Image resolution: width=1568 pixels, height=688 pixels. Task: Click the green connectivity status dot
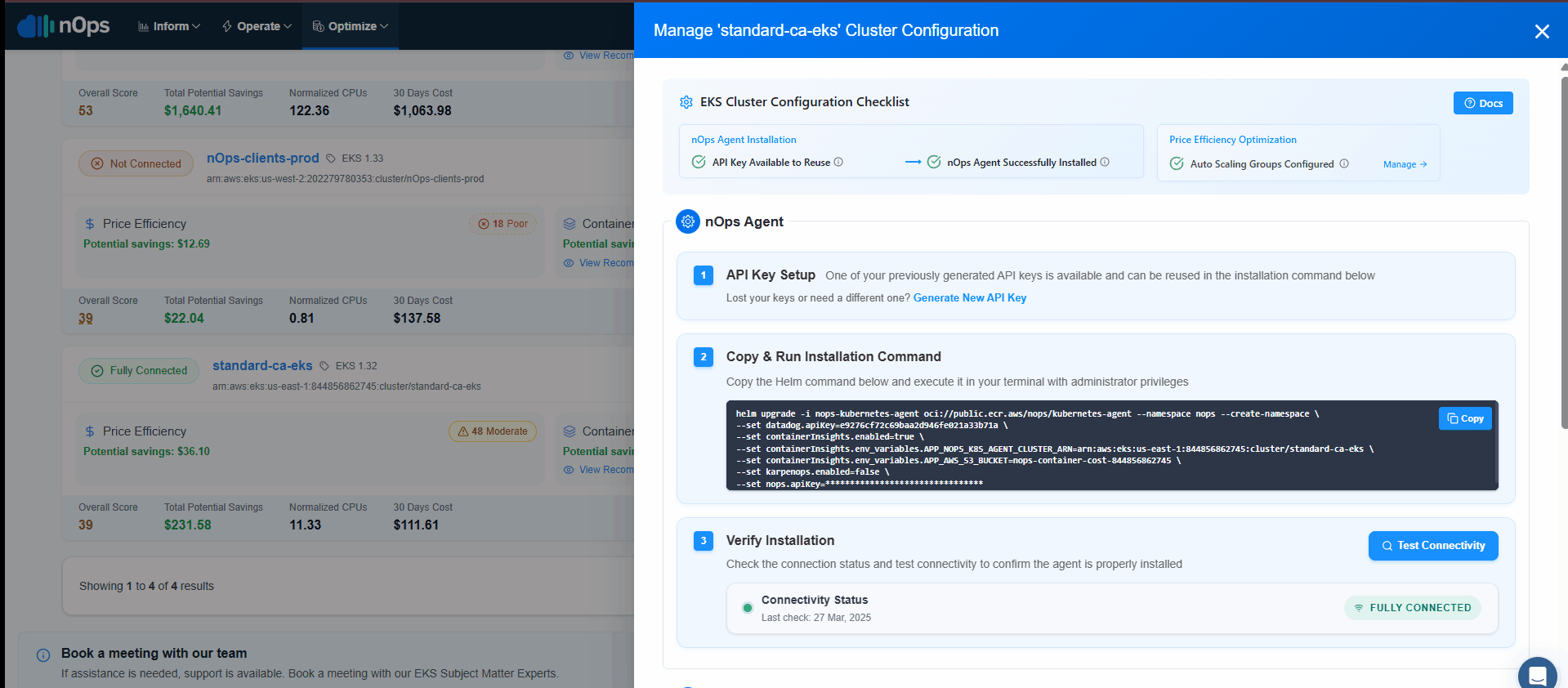(747, 608)
